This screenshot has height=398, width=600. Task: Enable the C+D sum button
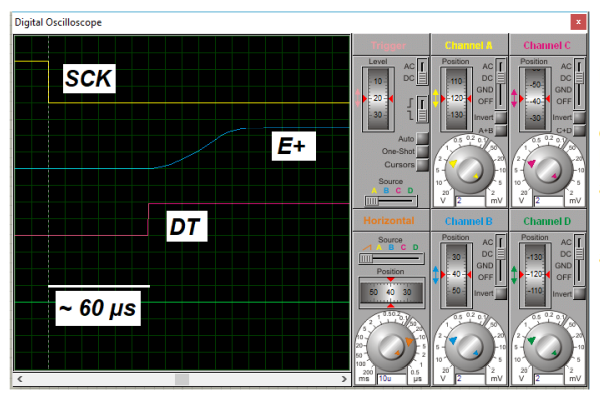(x=579, y=131)
